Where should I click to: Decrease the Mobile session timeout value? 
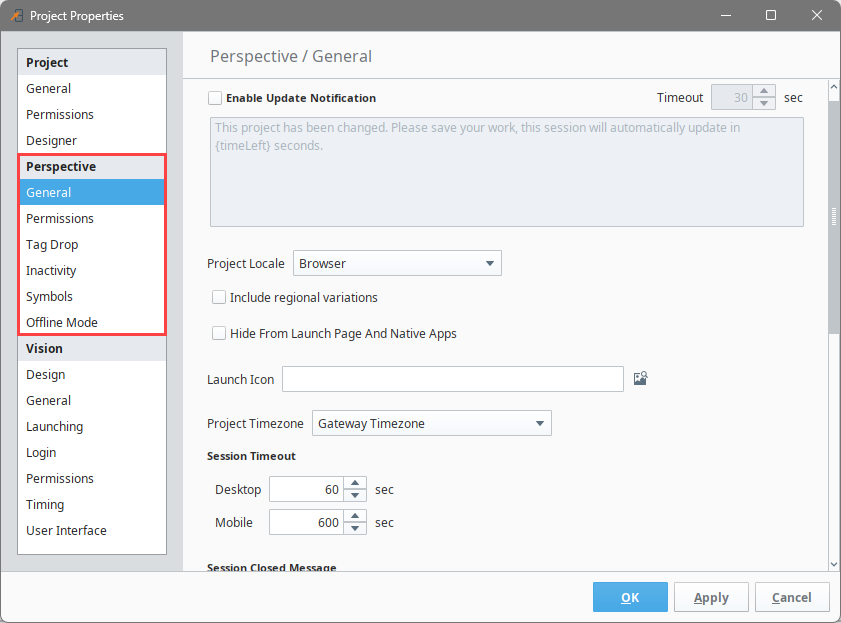pyautogui.click(x=355, y=529)
